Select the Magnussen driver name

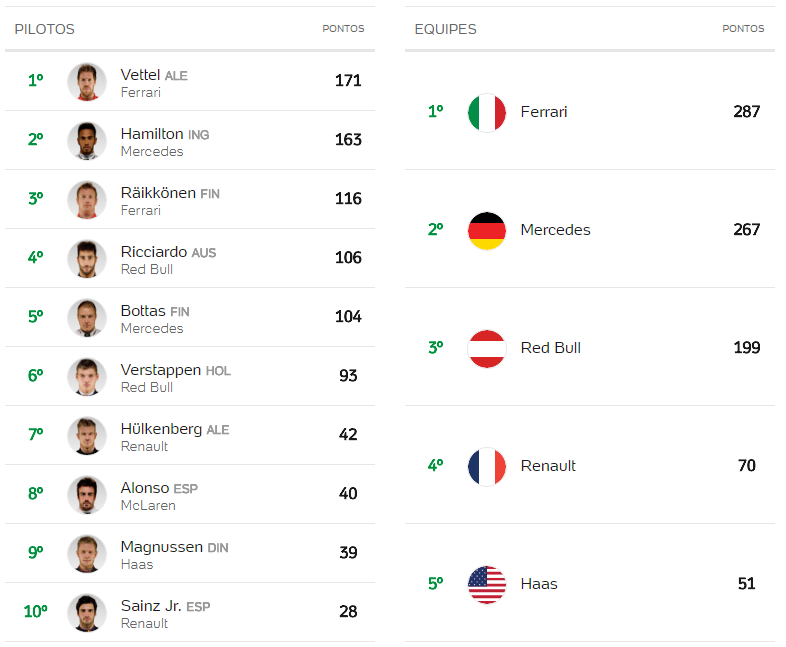(161, 547)
